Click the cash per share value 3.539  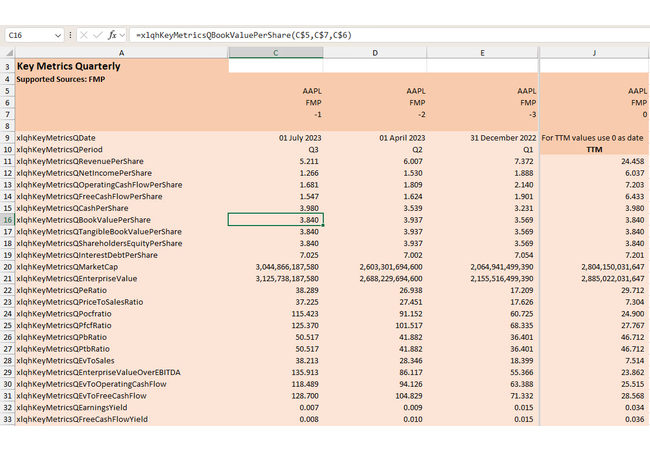tap(375, 208)
